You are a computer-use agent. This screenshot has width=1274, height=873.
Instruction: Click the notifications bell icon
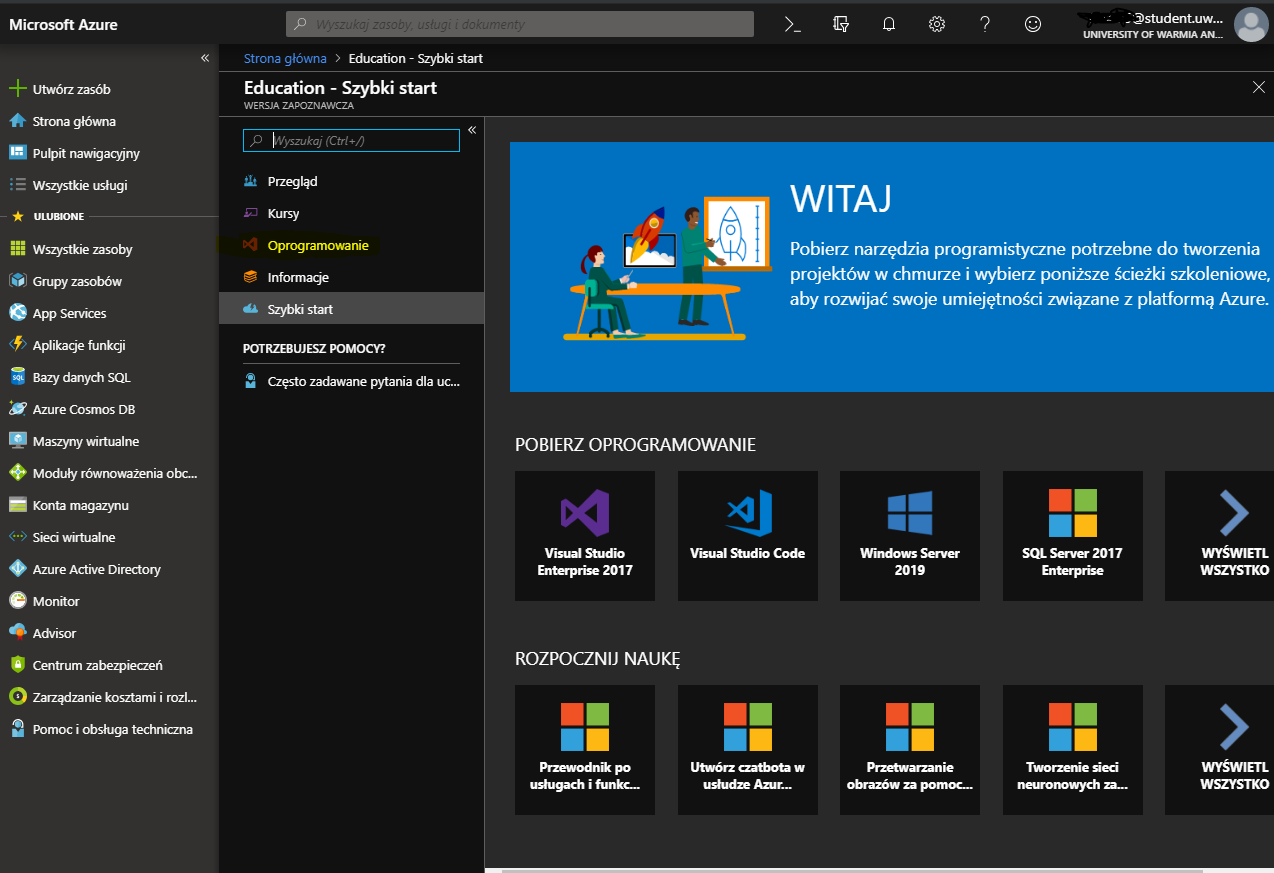coord(888,24)
